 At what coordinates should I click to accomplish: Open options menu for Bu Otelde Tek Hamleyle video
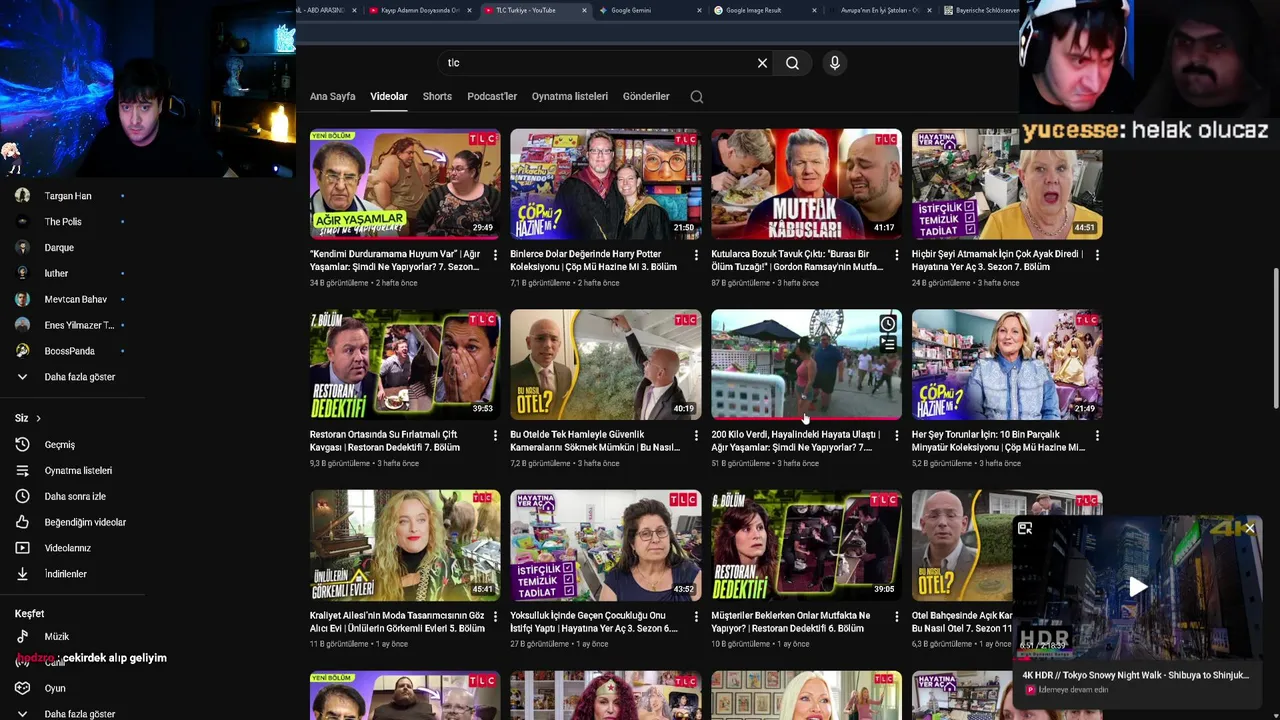click(696, 436)
